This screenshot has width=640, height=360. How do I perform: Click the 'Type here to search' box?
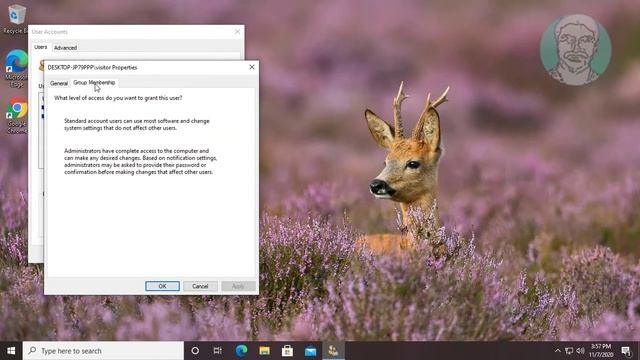(x=103, y=351)
